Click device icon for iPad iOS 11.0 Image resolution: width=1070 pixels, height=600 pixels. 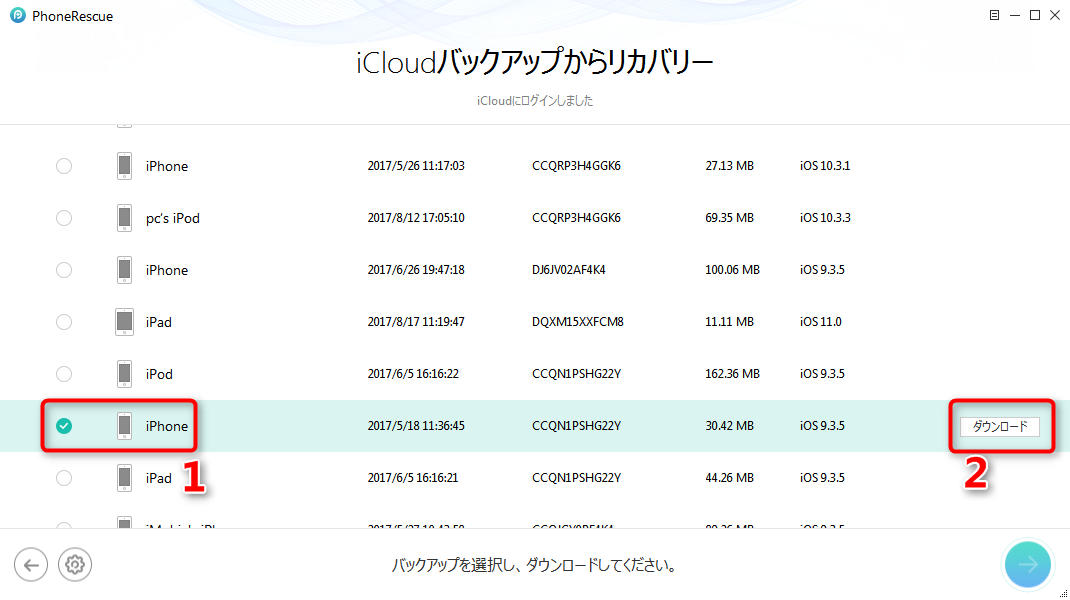[124, 322]
